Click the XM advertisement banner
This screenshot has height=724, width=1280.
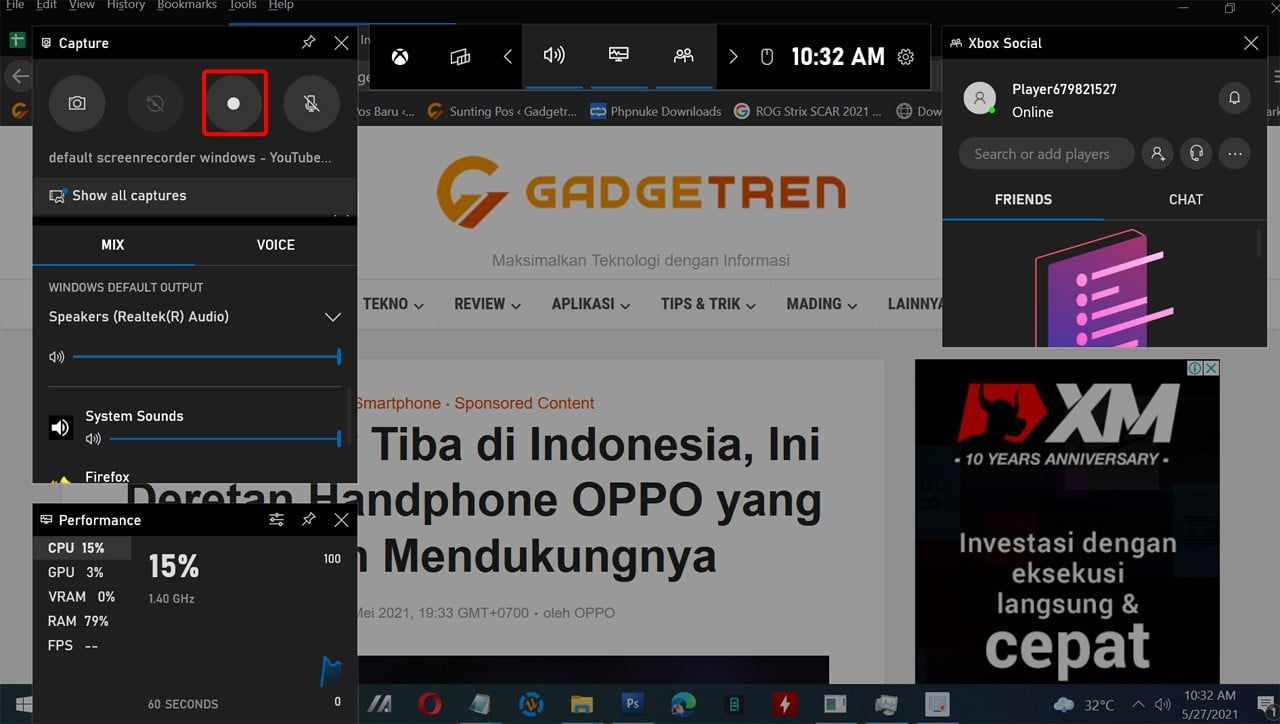pos(1067,522)
